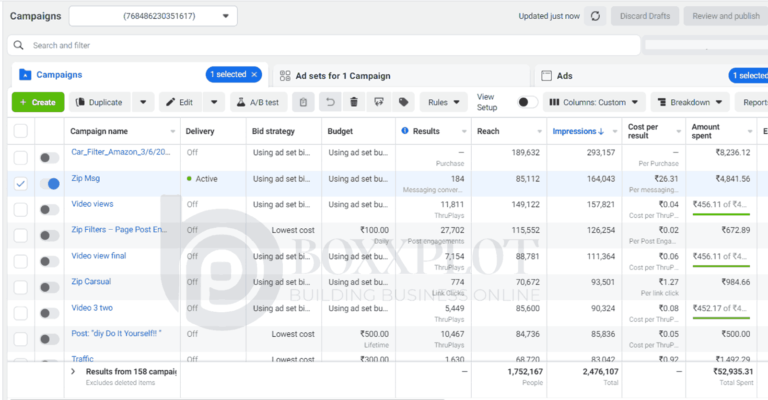The height and width of the screenshot is (400, 768).
Task: Click the info icon beside Results header
Action: click(404, 131)
